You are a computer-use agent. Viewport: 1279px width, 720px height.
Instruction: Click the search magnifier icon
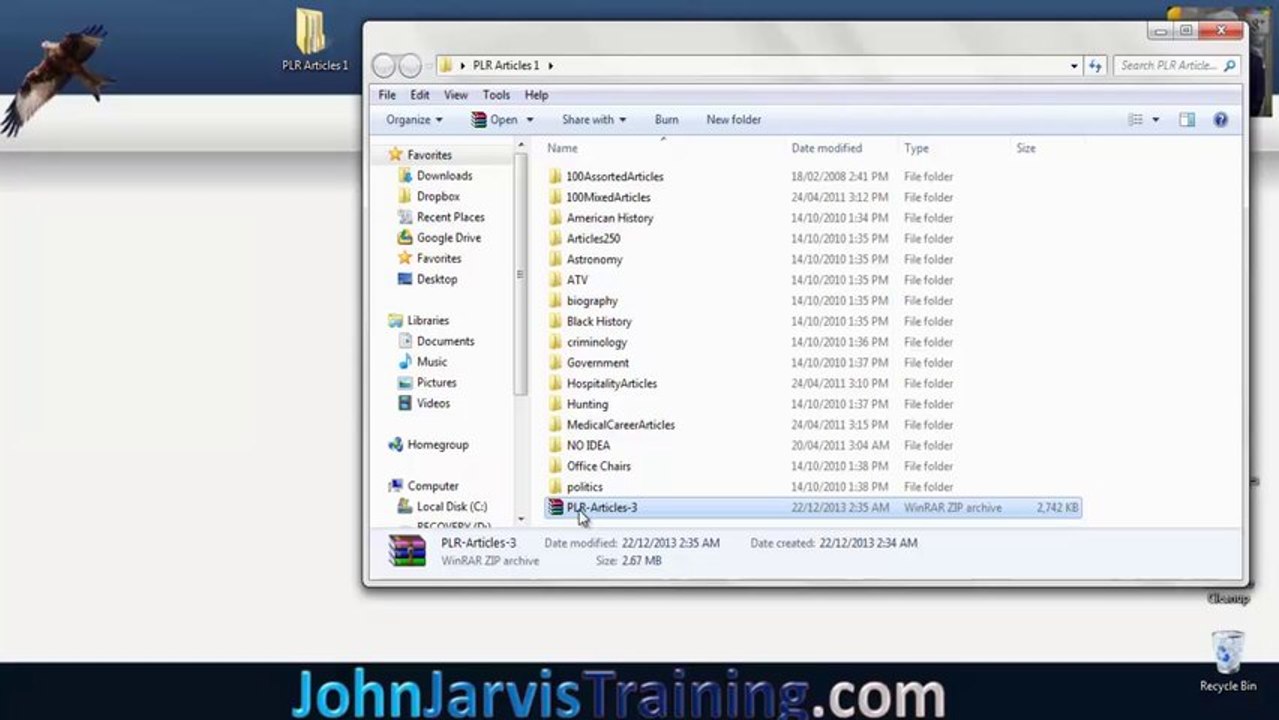1229,65
